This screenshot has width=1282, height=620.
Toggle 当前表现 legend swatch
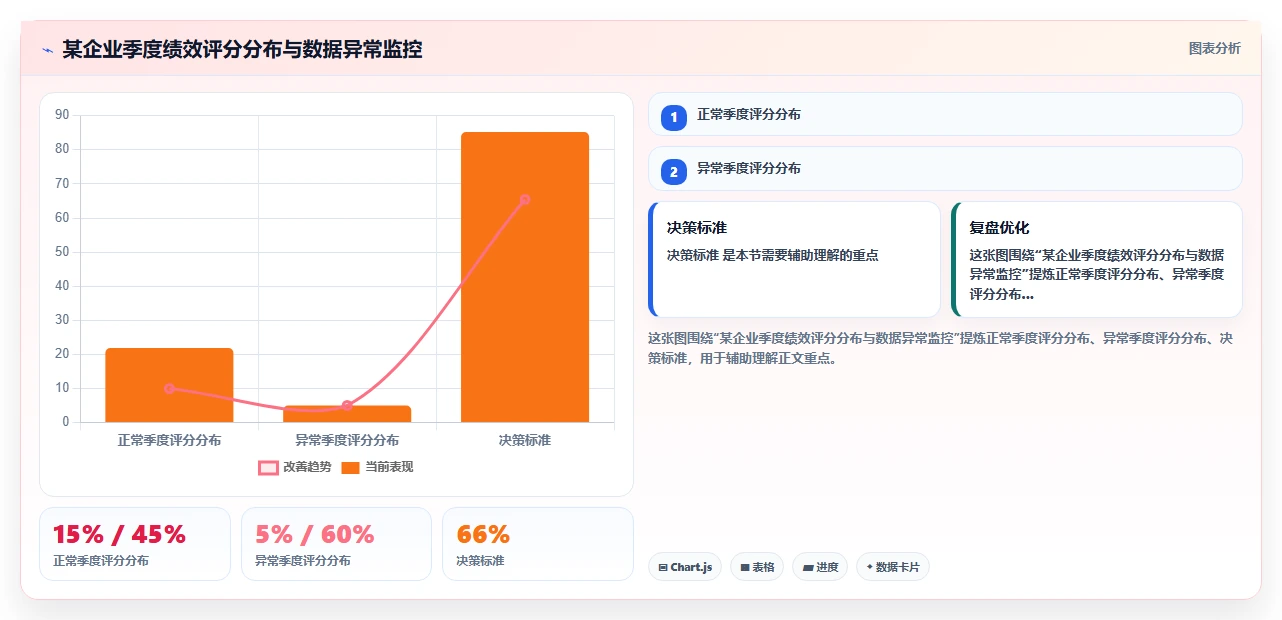350,467
